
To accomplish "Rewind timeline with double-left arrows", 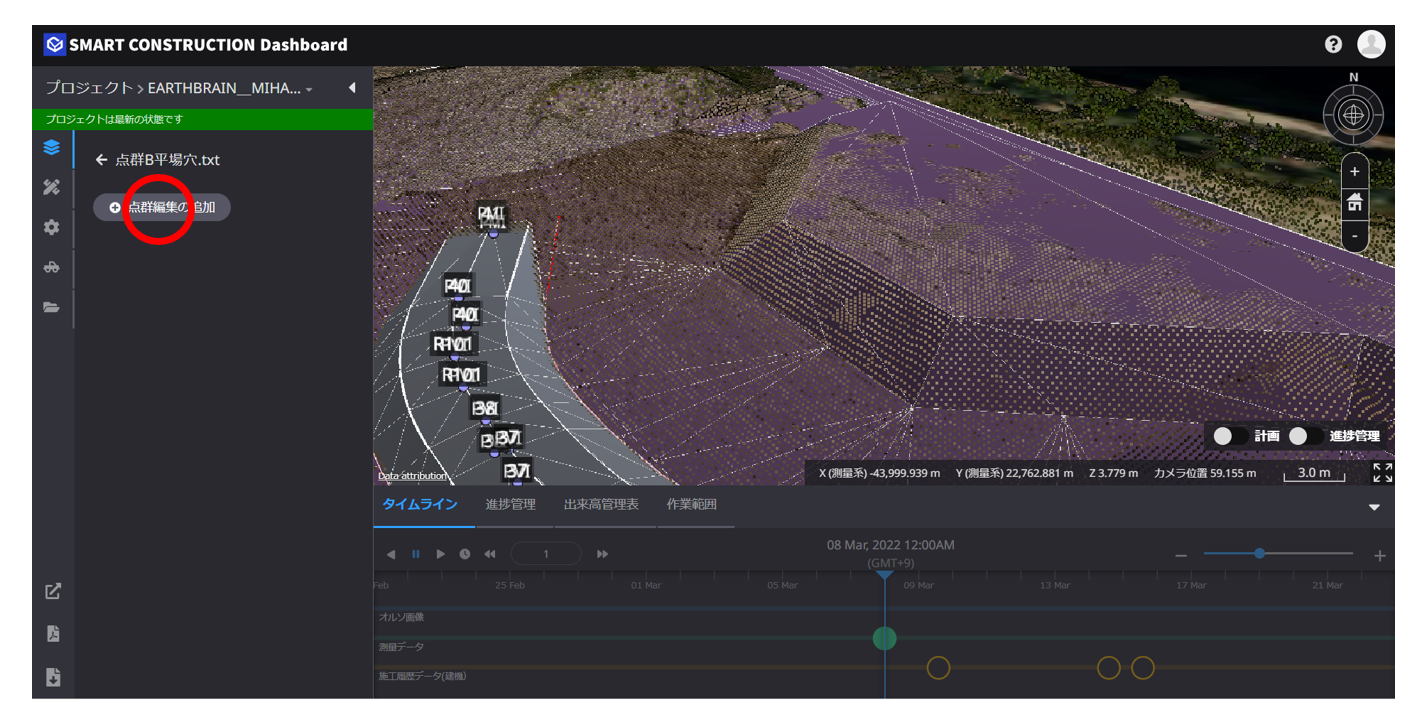I will coord(490,554).
